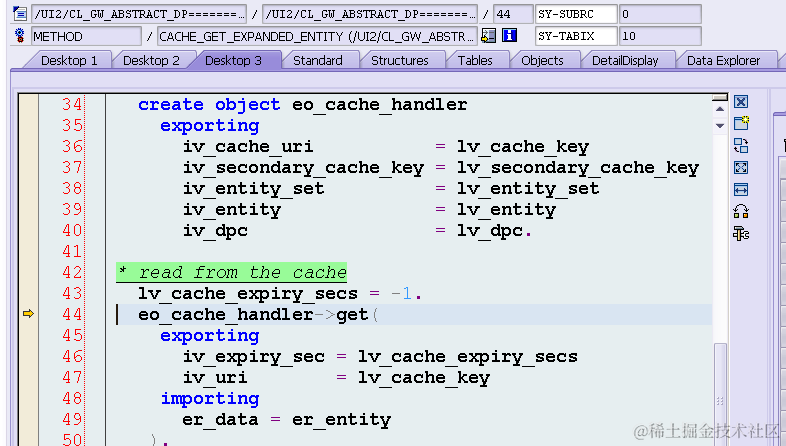
Task: Open the DetailDisplay tab
Action: (625, 61)
